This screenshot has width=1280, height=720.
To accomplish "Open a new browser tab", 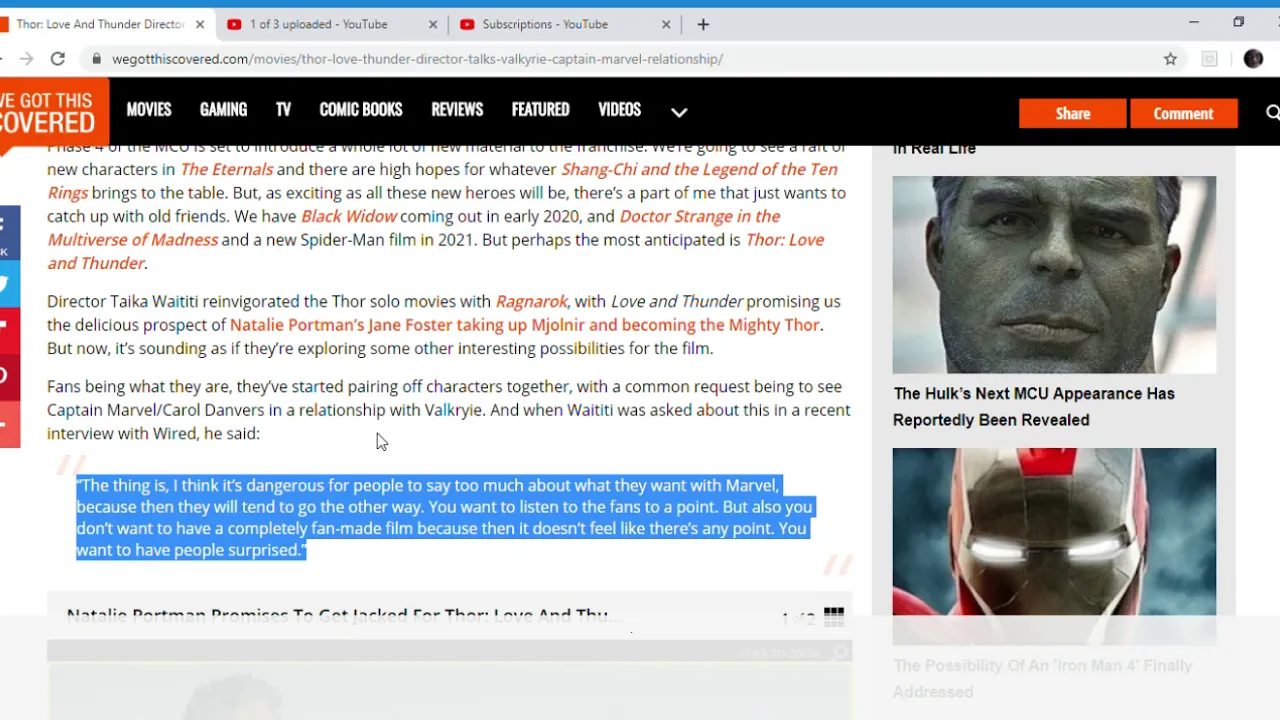I will (x=703, y=24).
